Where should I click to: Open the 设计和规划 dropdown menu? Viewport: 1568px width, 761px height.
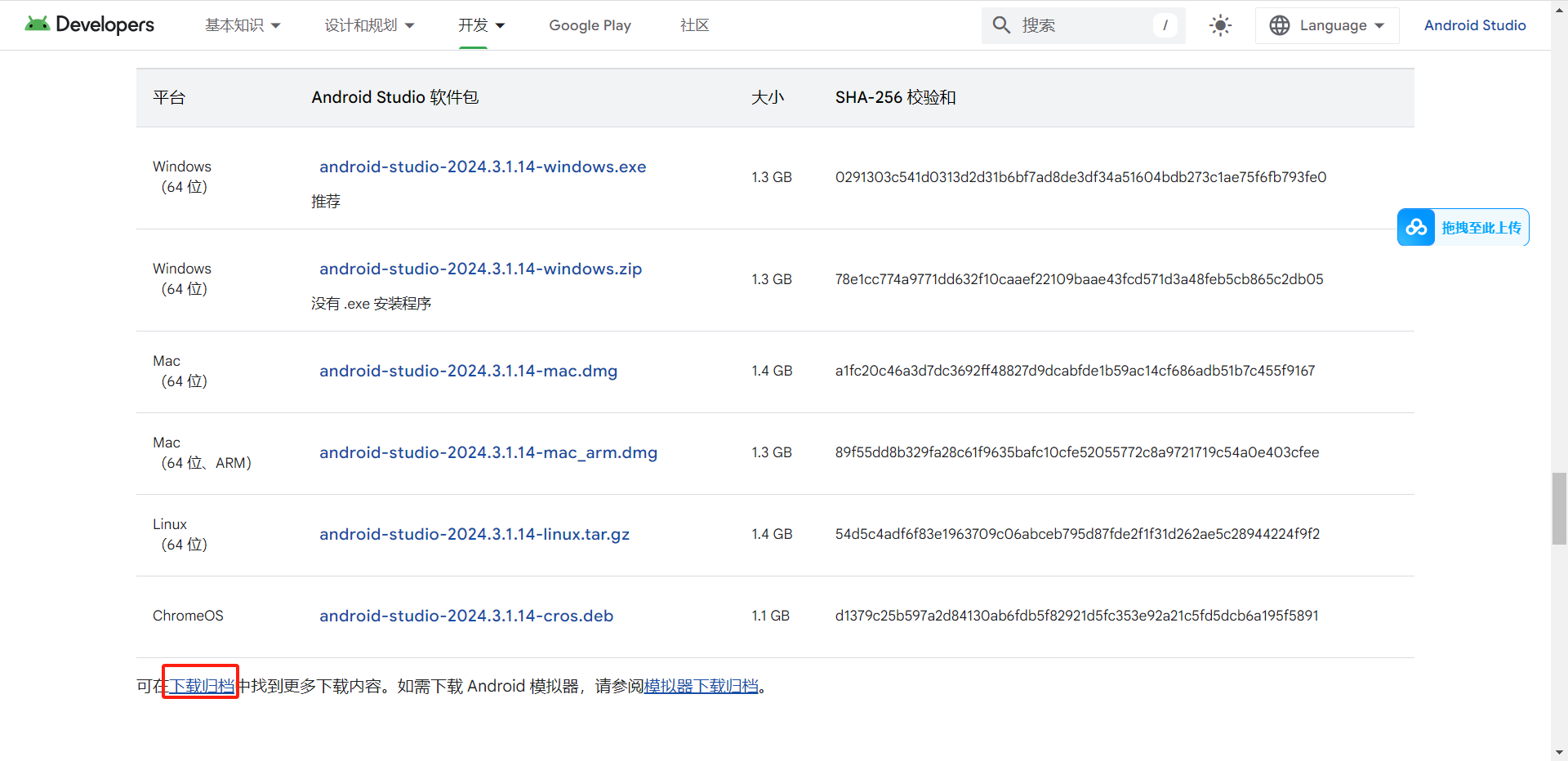tap(369, 25)
